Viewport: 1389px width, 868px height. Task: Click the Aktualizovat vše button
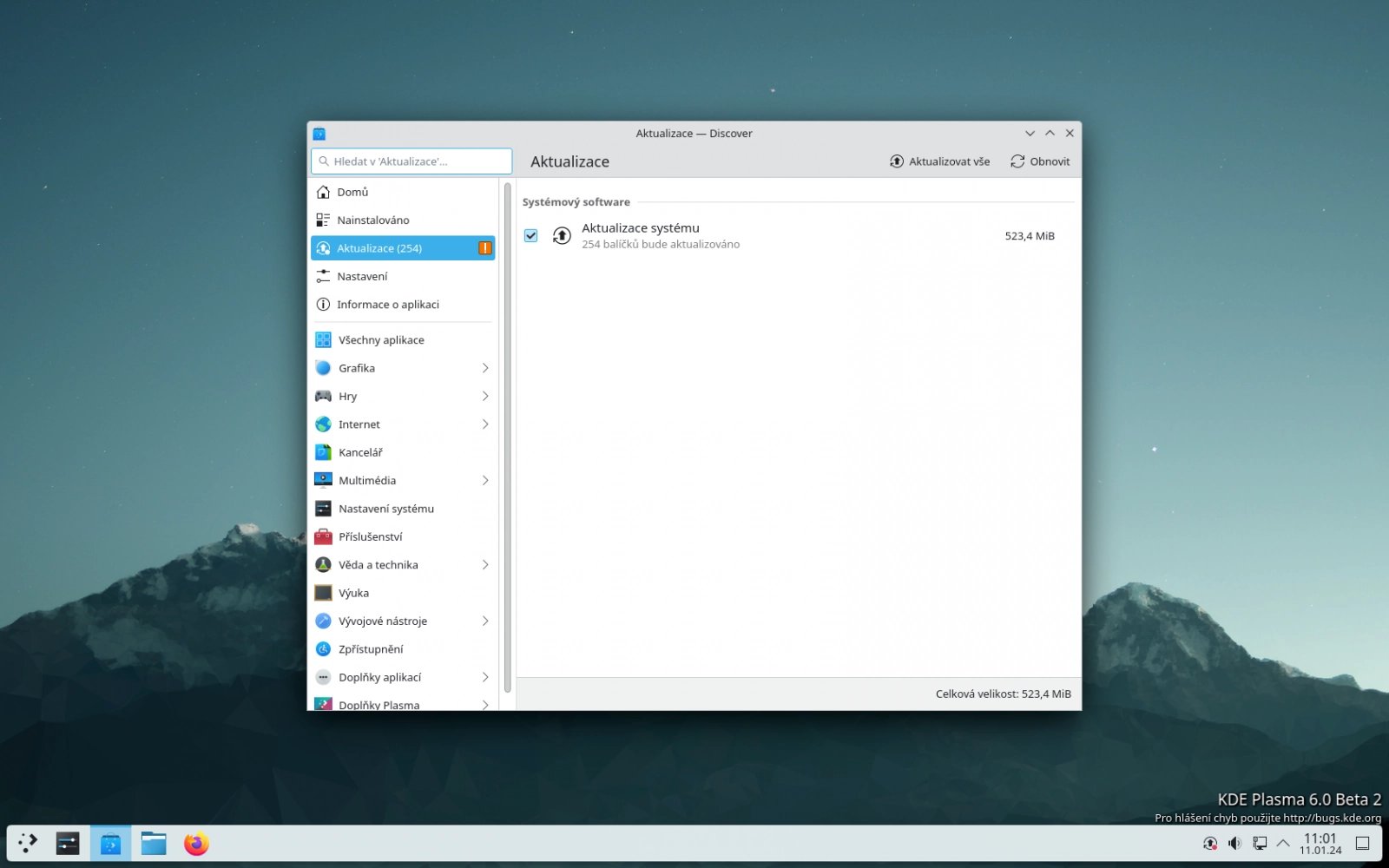(x=939, y=161)
